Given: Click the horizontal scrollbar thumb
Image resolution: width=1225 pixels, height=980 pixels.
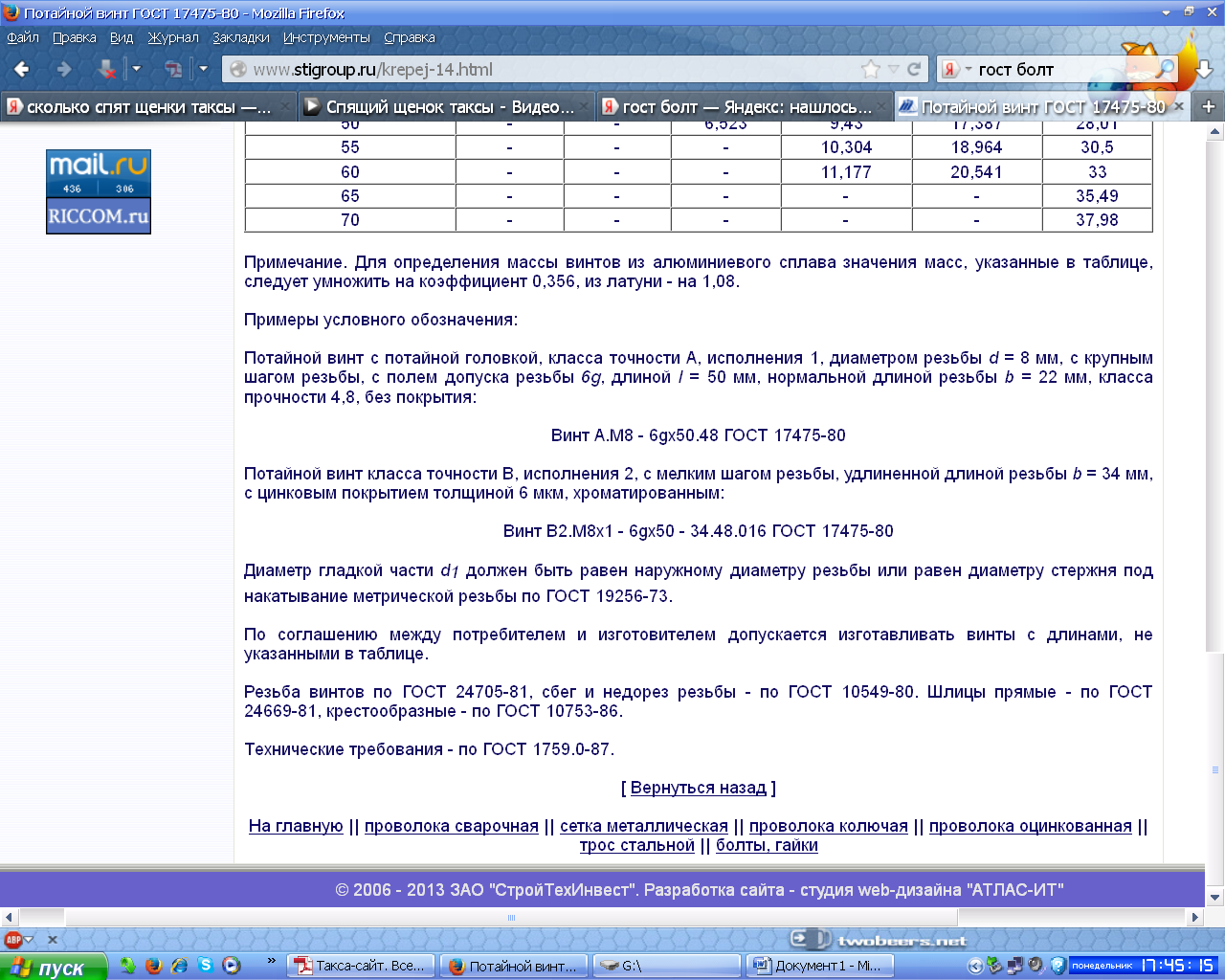Looking at the screenshot, I should pyautogui.click(x=511, y=917).
